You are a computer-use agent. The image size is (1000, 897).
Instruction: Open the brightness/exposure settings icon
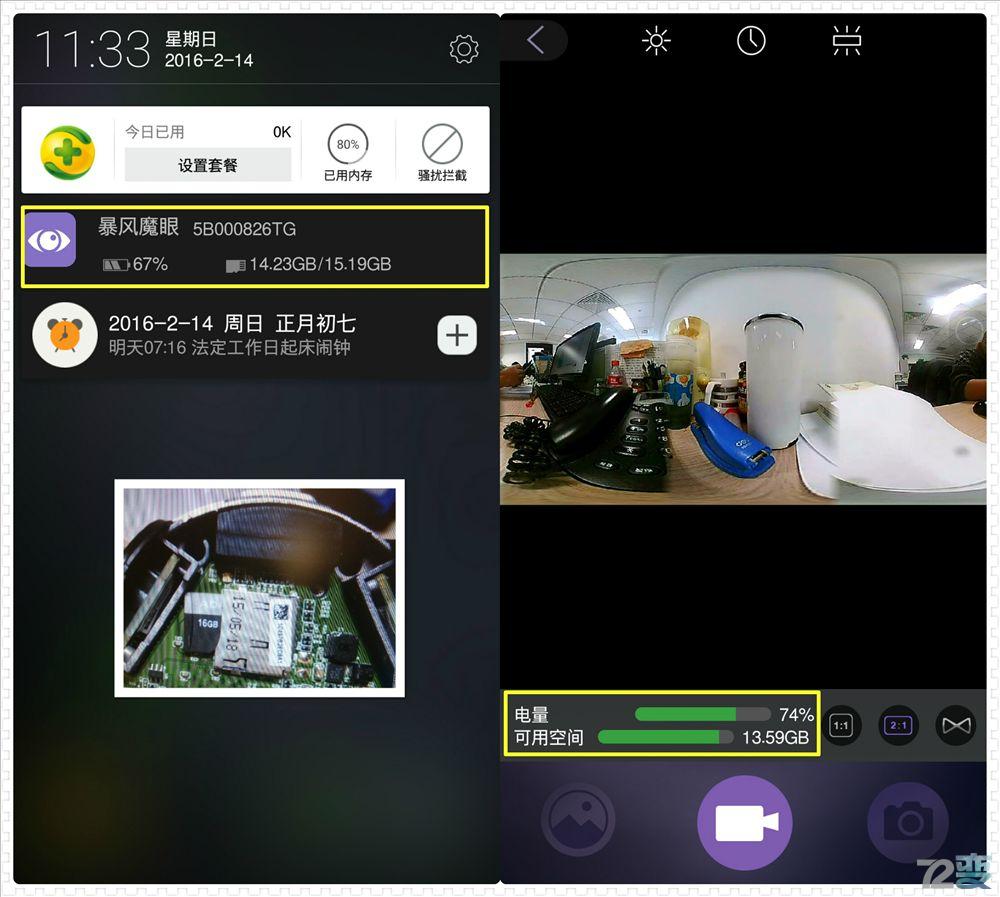pyautogui.click(x=656, y=40)
